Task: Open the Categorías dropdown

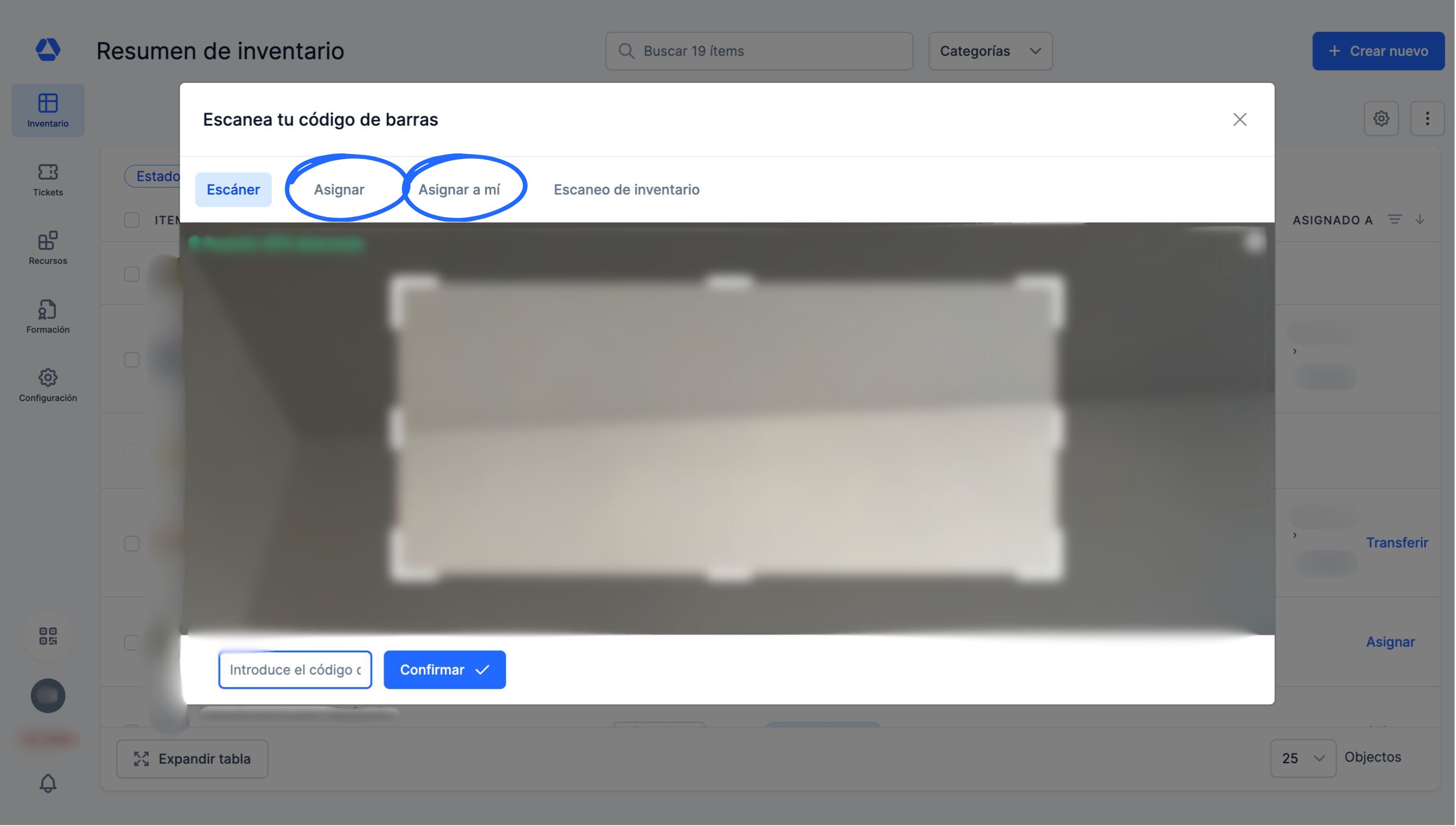Action: click(x=991, y=51)
